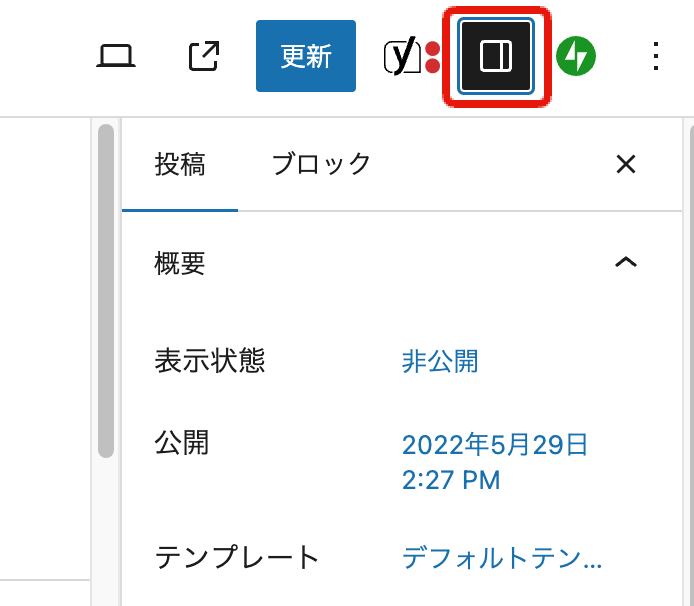Switch to the ブロック tab
The image size is (694, 606).
[321, 164]
